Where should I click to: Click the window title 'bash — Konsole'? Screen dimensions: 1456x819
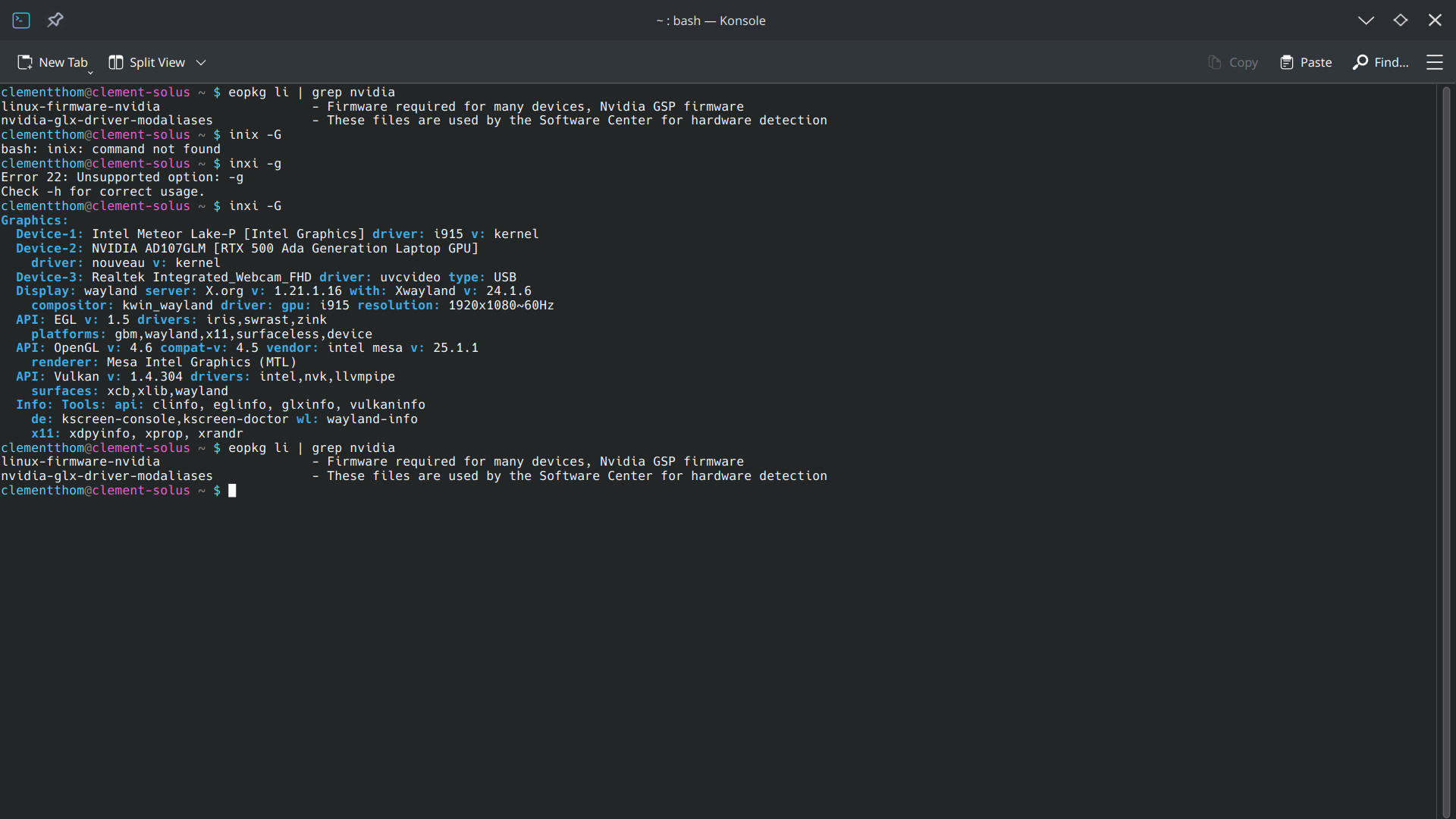pyautogui.click(x=711, y=20)
